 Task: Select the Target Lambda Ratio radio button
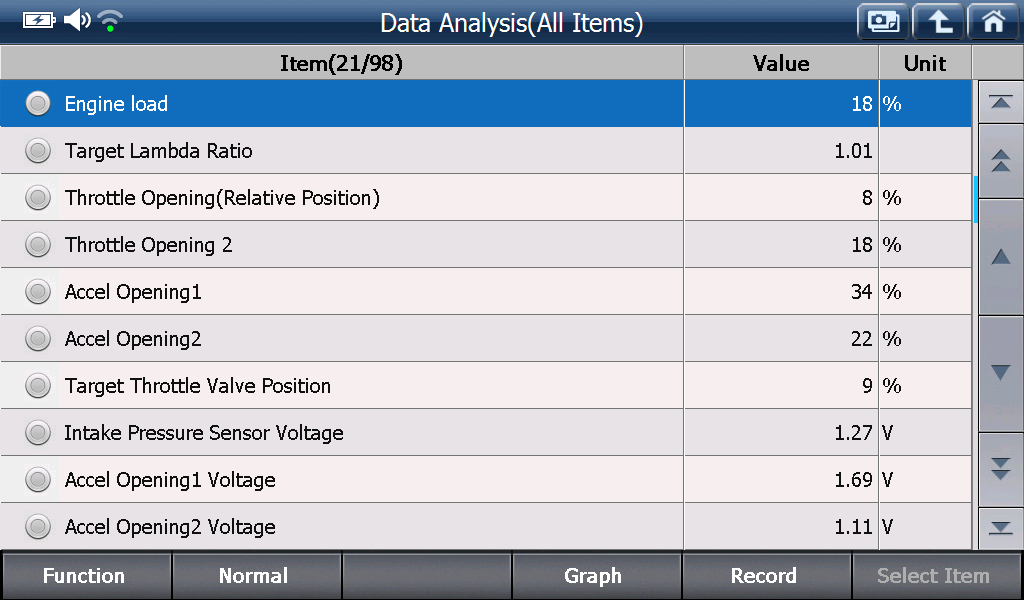point(38,151)
